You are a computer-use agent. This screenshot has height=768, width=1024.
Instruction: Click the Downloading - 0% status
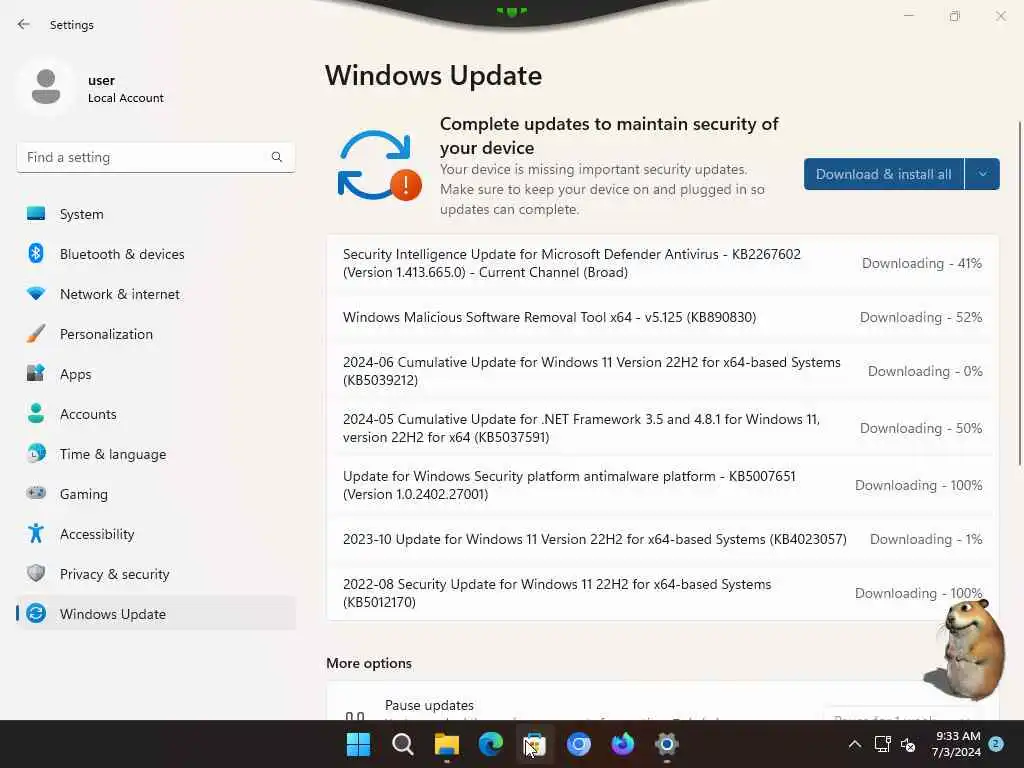pos(925,371)
